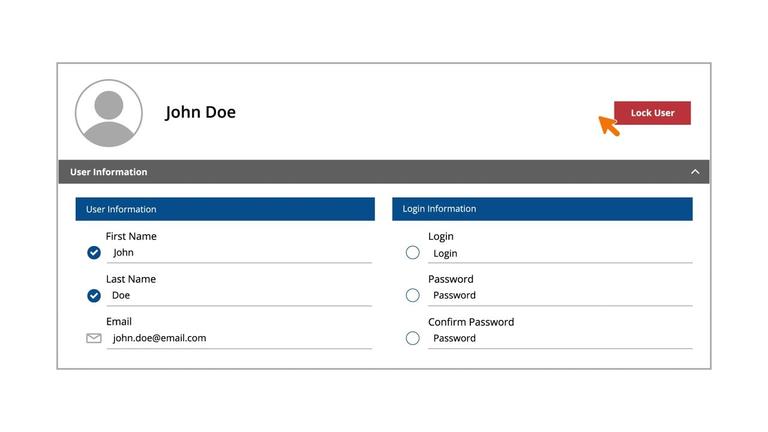This screenshot has width=768, height=432.
Task: Click the blue Login Information panel header
Action: click(542, 209)
